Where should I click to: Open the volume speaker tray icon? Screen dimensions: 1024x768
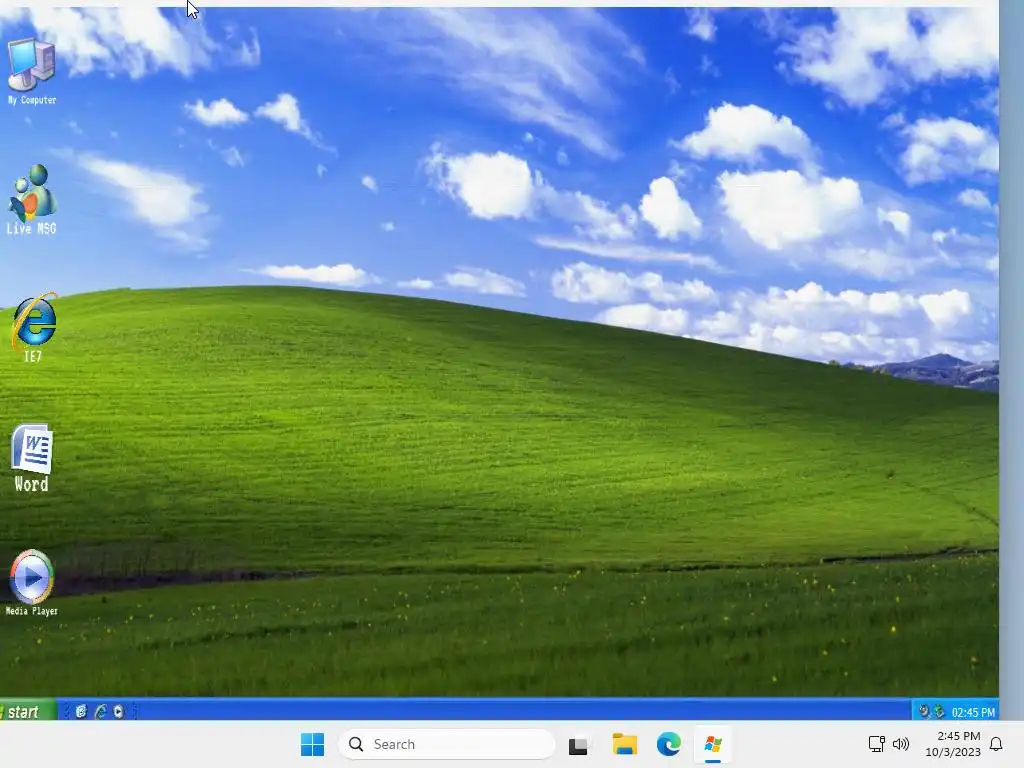(x=901, y=744)
